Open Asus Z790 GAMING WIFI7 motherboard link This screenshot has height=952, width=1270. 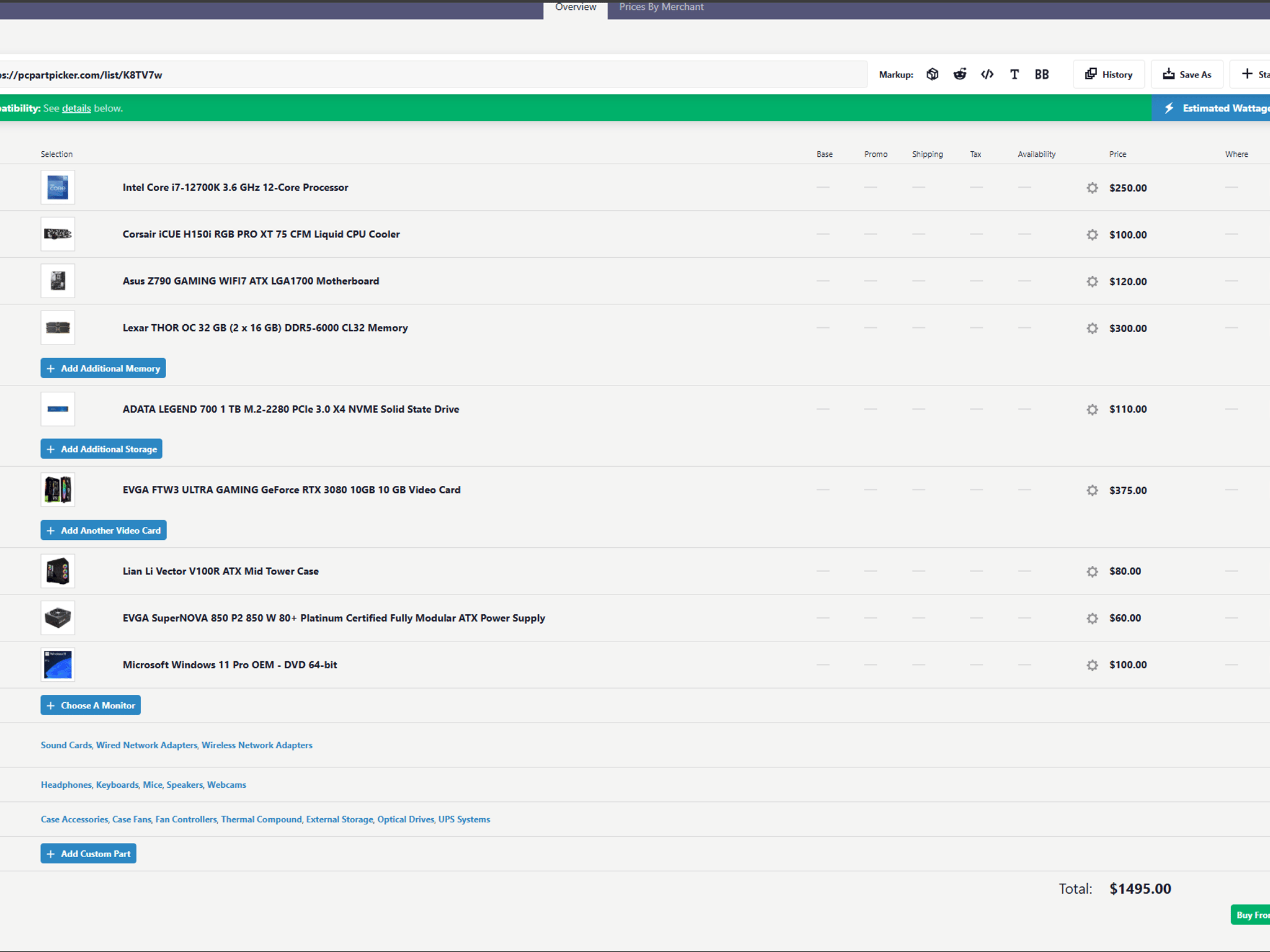tap(251, 281)
